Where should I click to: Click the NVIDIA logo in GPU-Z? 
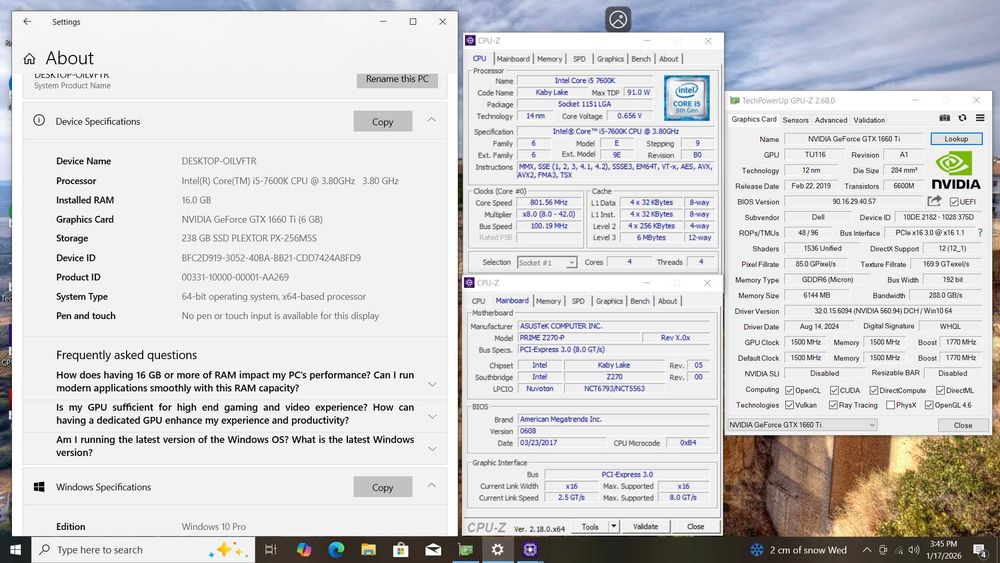955,170
